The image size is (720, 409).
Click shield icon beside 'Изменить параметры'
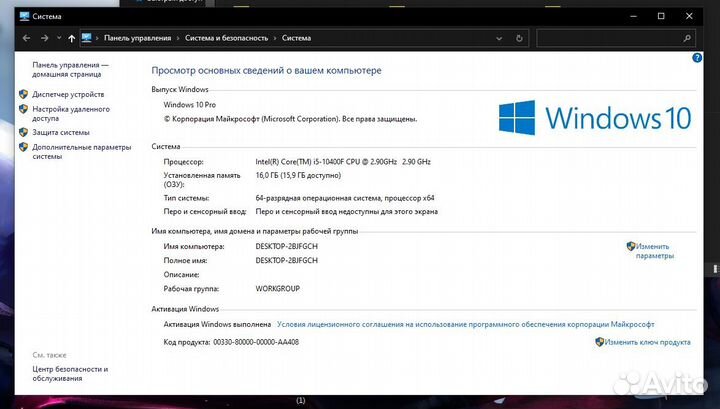[631, 246]
